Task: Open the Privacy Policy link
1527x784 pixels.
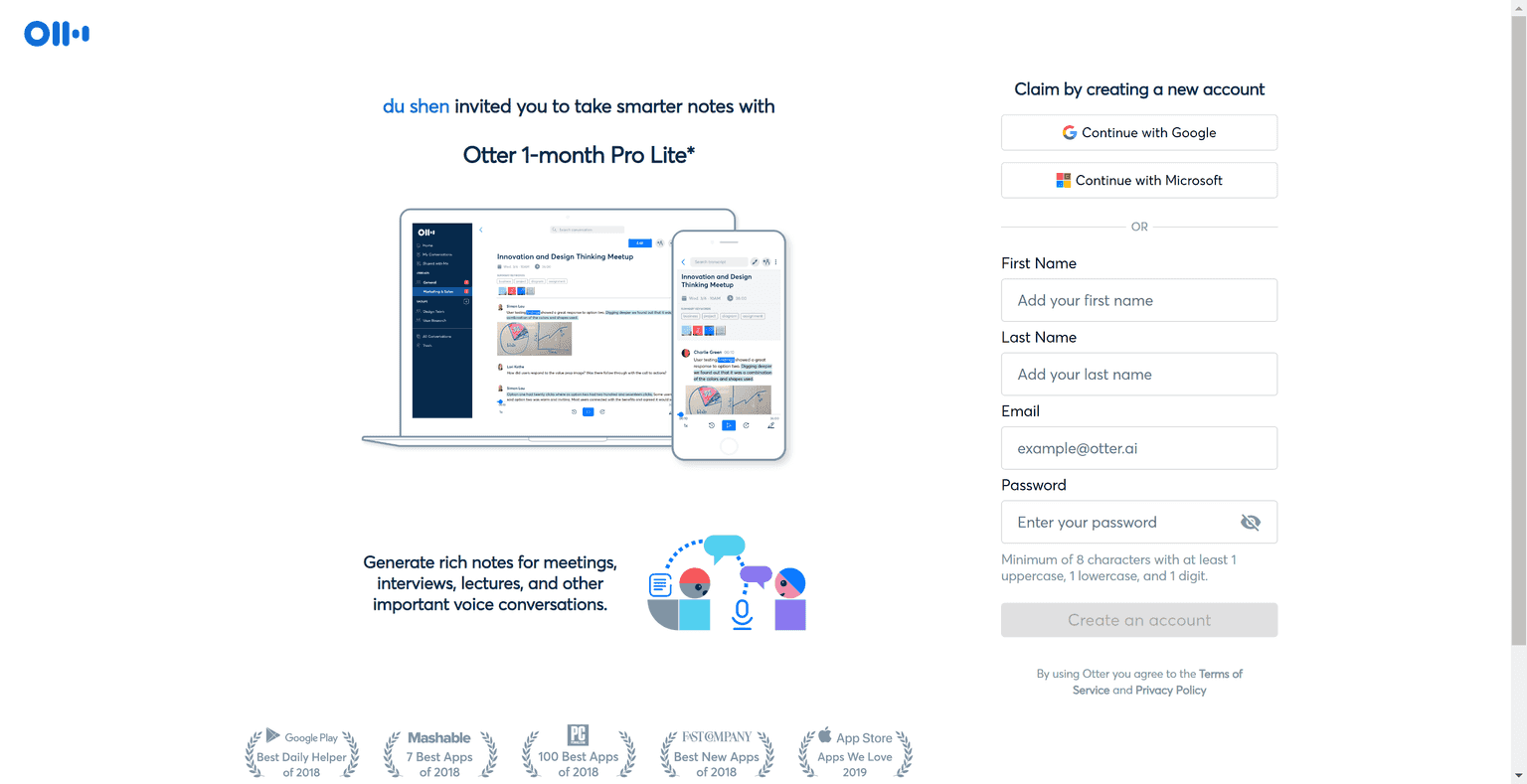Action: tap(1170, 691)
